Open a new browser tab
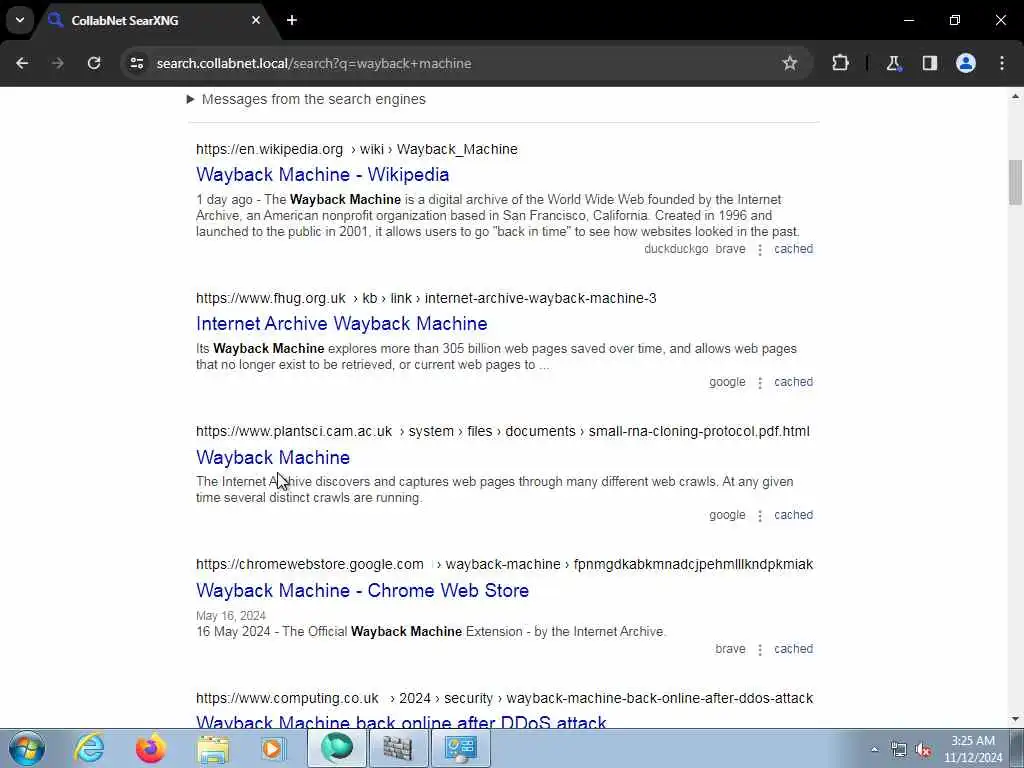 coord(292,20)
